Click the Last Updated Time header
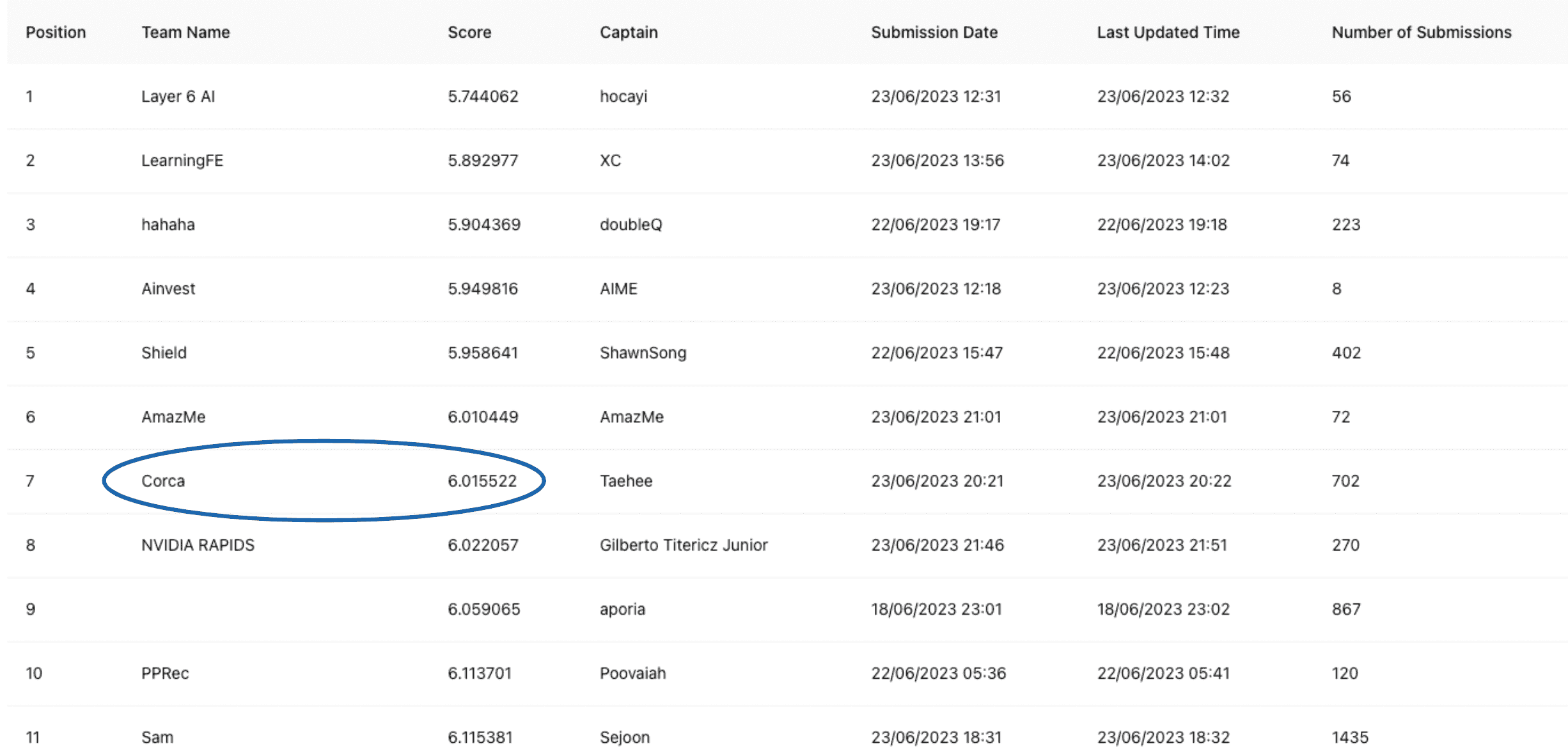This screenshot has width=1568, height=755. (1168, 33)
